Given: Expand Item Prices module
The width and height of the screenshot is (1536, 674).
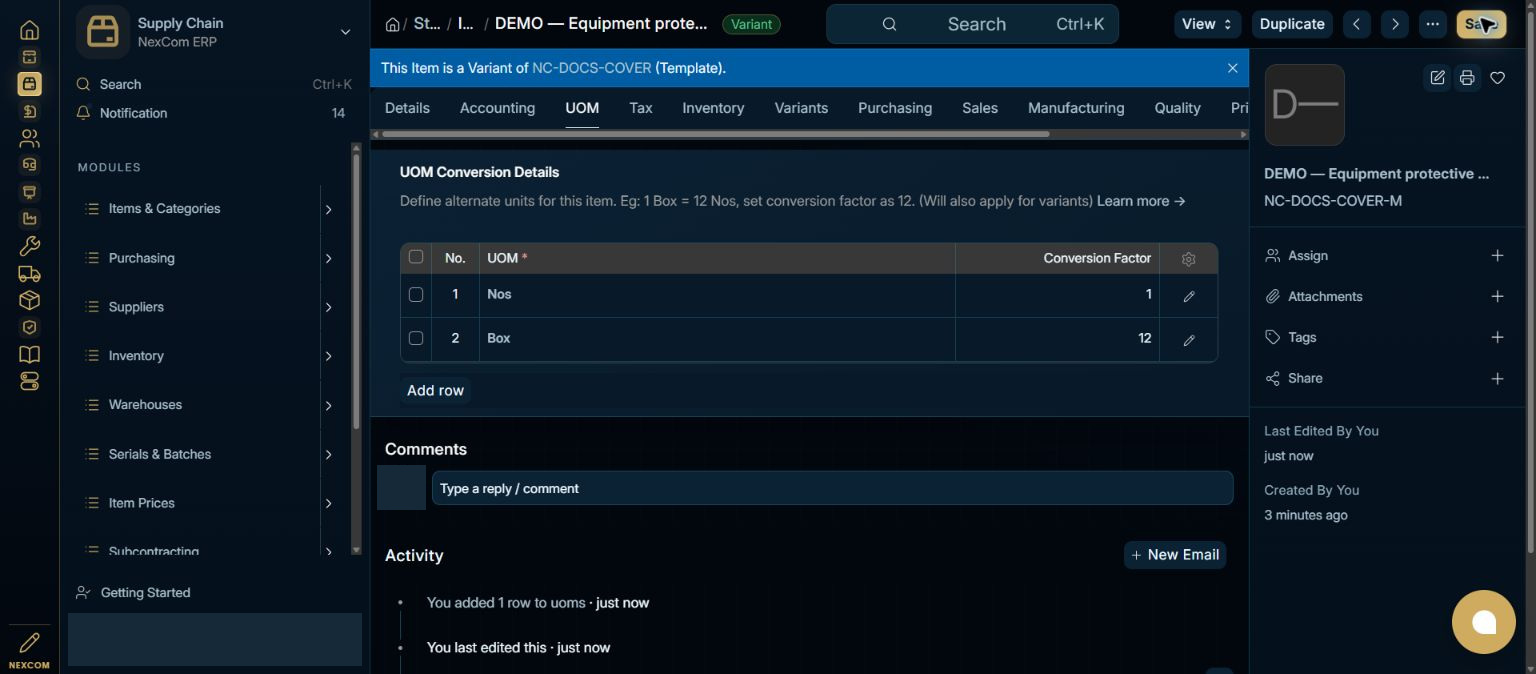Looking at the screenshot, I should coord(328,503).
